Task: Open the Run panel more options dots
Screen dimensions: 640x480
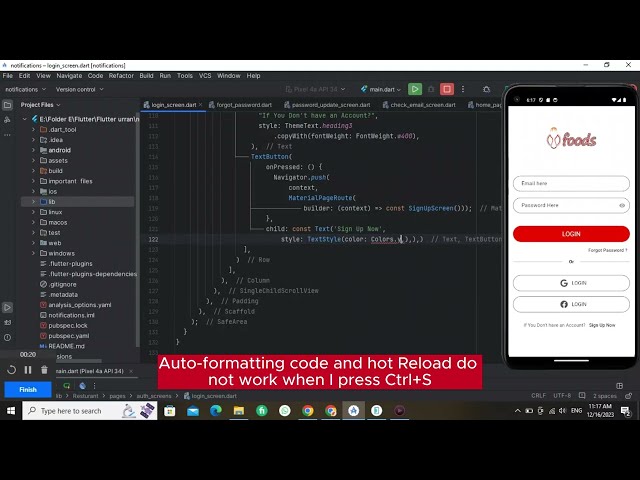Action: tap(95, 386)
